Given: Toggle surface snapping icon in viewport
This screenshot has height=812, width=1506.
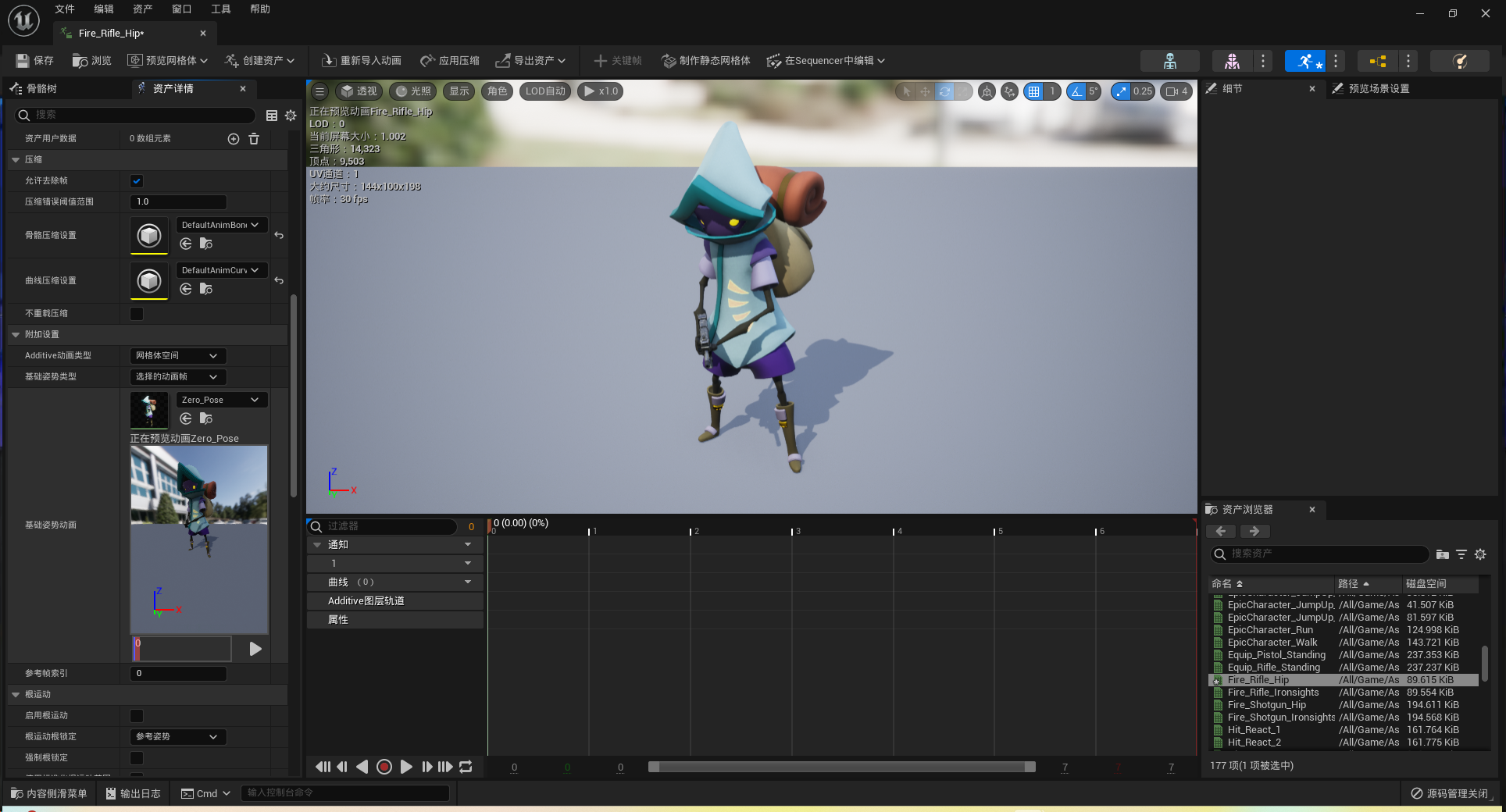Looking at the screenshot, I should [x=1009, y=91].
